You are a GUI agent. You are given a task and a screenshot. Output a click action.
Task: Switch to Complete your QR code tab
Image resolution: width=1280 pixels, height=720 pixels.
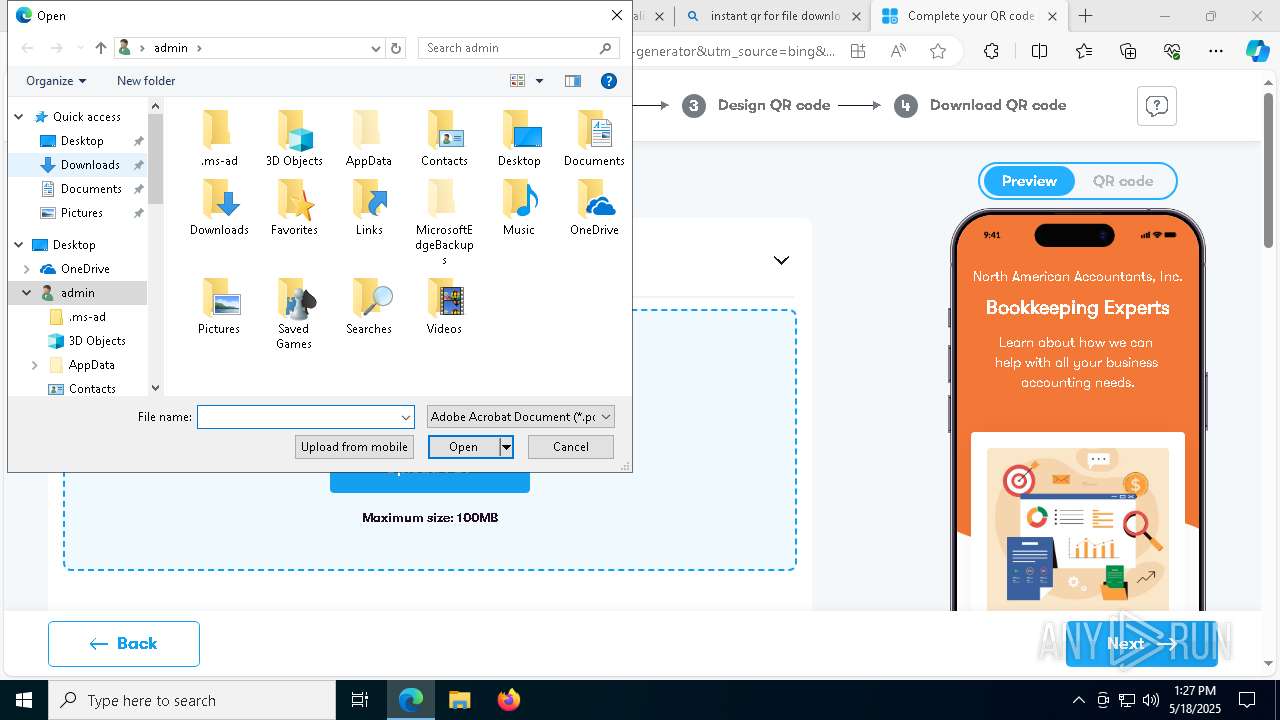point(969,16)
